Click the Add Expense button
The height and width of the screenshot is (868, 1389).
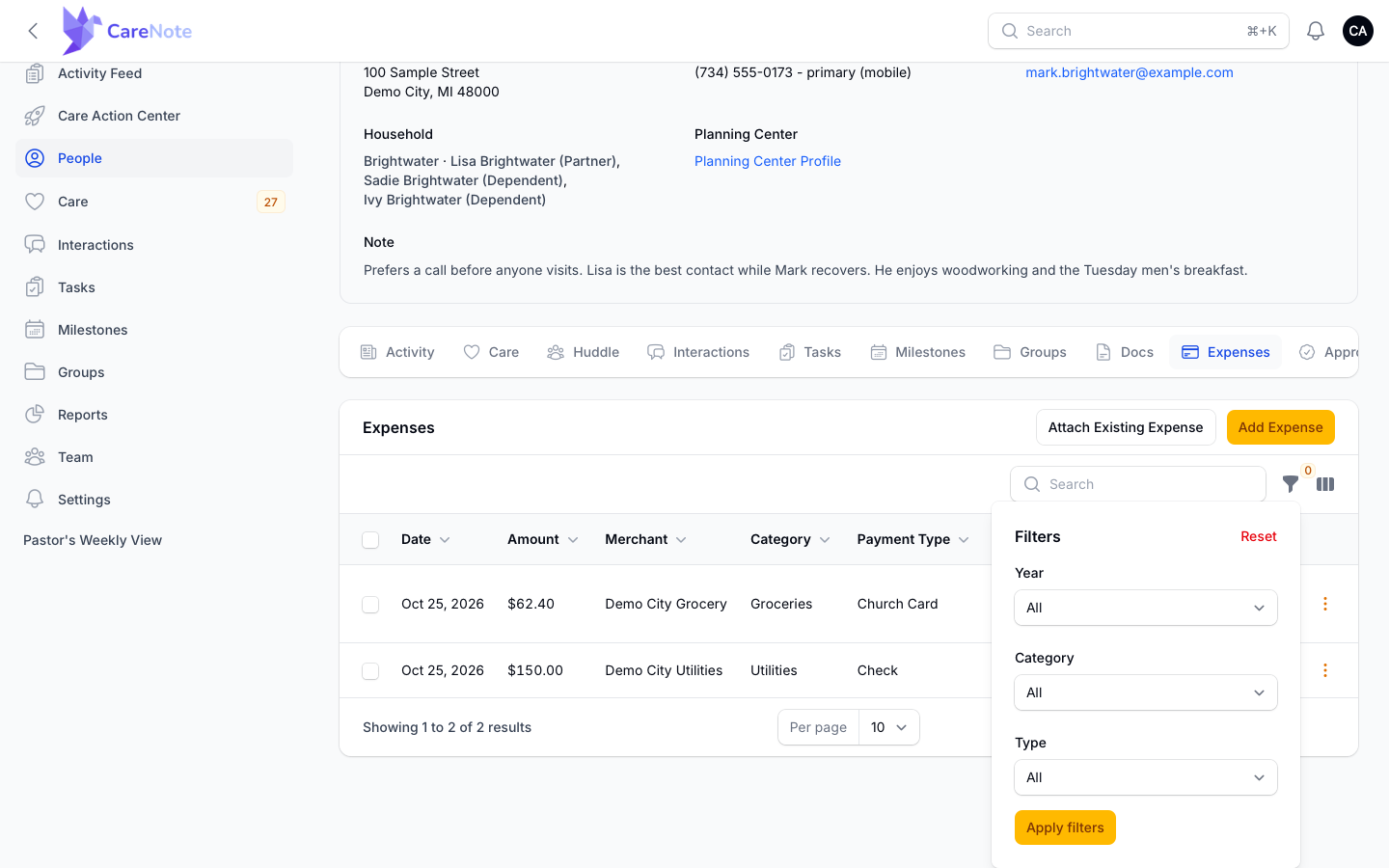[1281, 427]
